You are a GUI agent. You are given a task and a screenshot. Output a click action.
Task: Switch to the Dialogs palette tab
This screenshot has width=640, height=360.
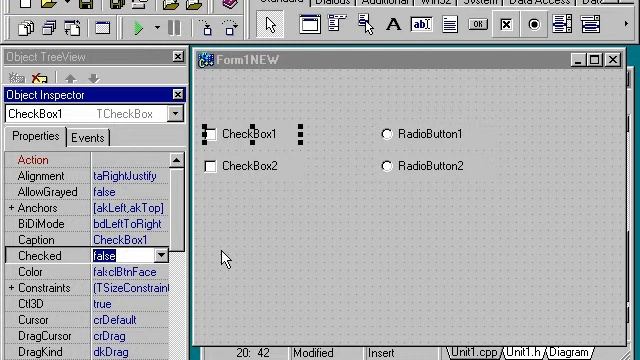click(333, 2)
